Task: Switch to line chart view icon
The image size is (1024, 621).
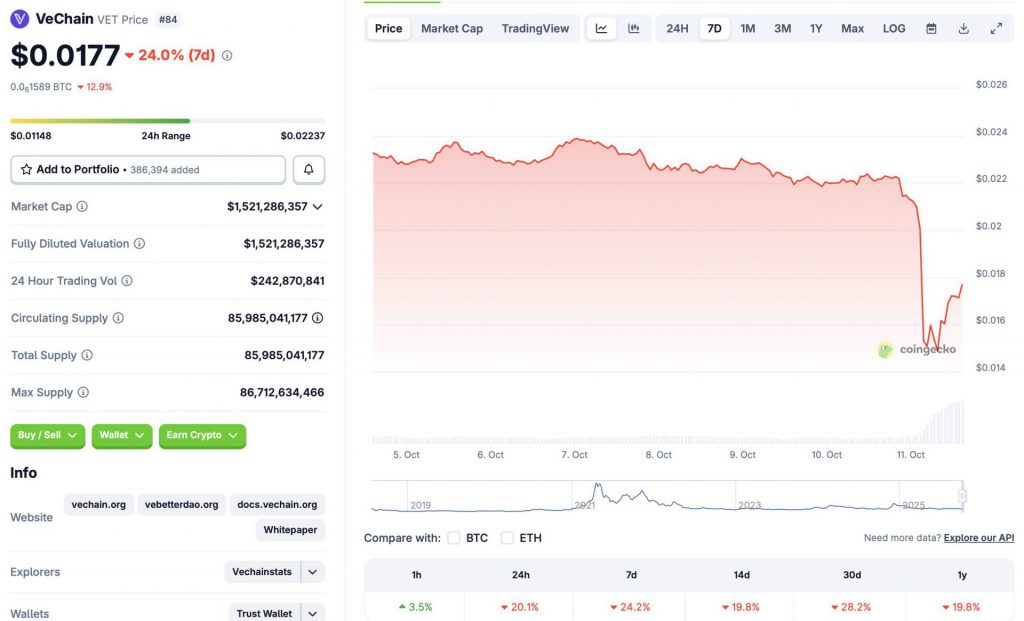Action: pyautogui.click(x=601, y=28)
